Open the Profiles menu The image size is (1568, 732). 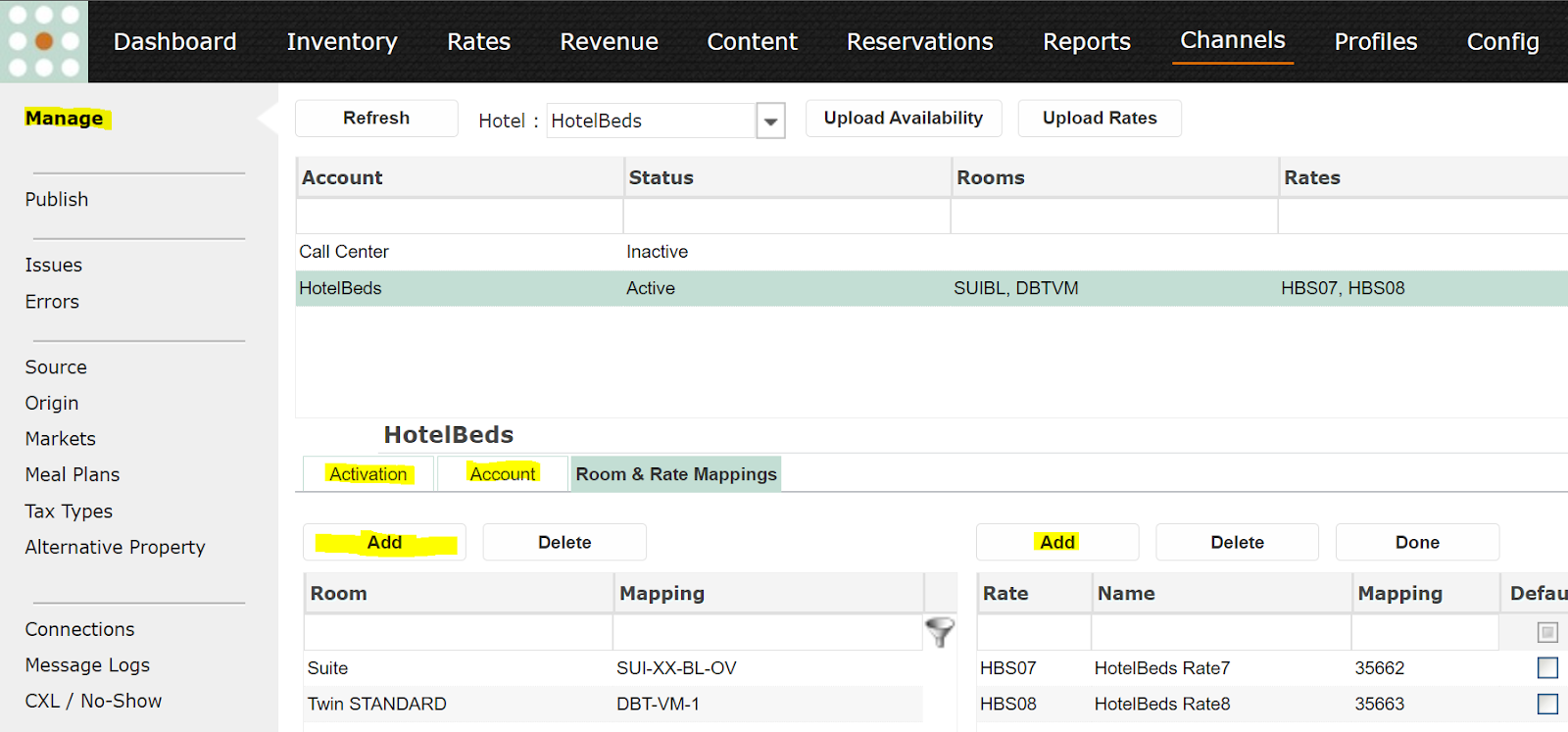1376,41
